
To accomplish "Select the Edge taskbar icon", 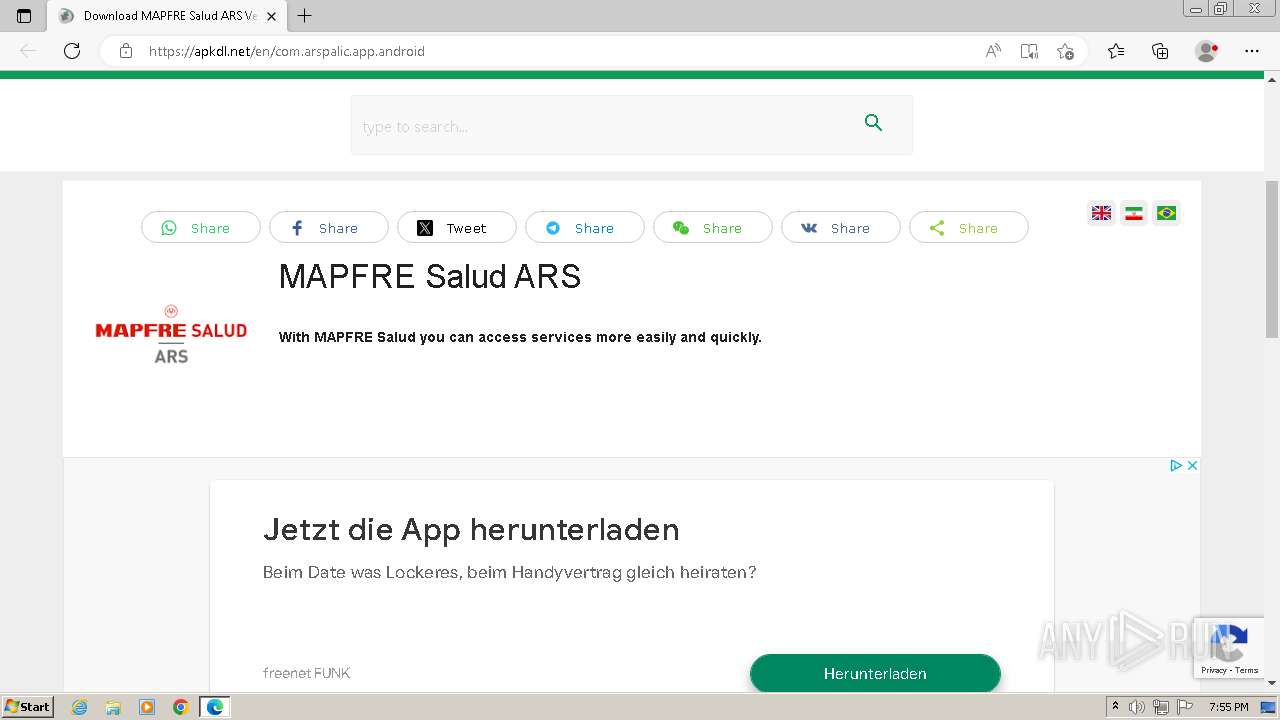I will coord(215,707).
